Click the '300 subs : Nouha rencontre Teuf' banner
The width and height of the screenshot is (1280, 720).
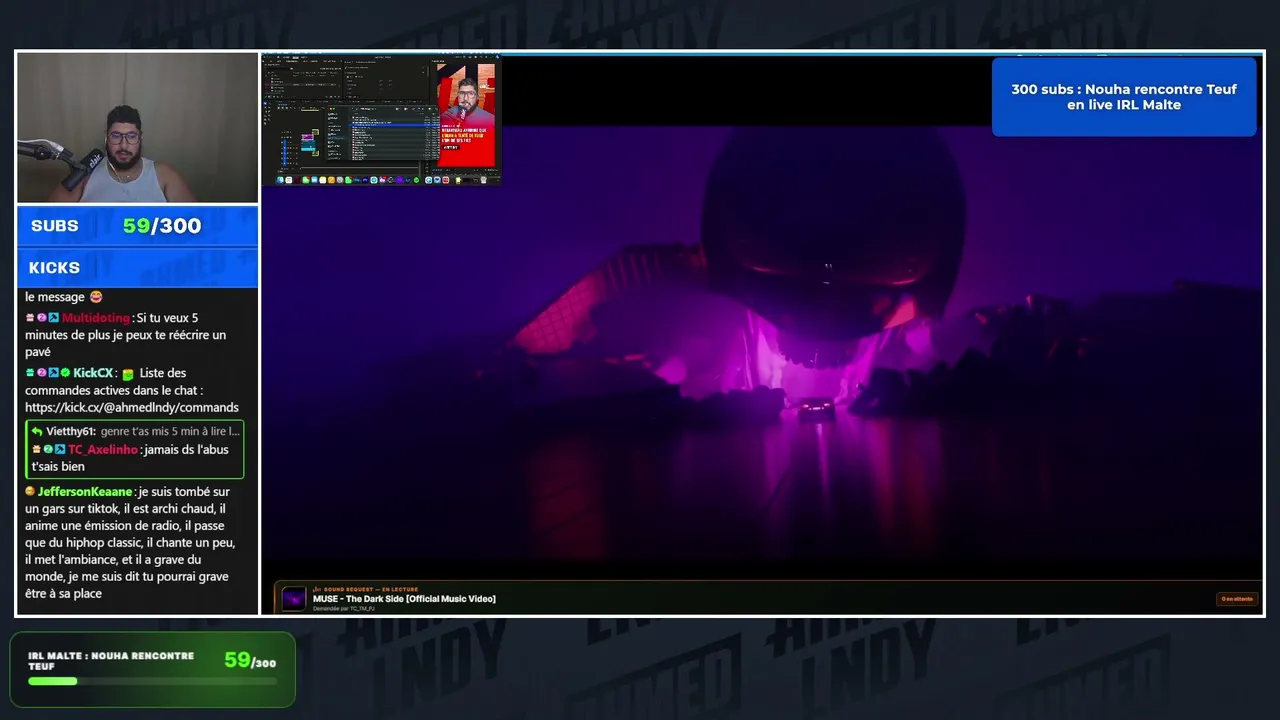[x=1124, y=97]
